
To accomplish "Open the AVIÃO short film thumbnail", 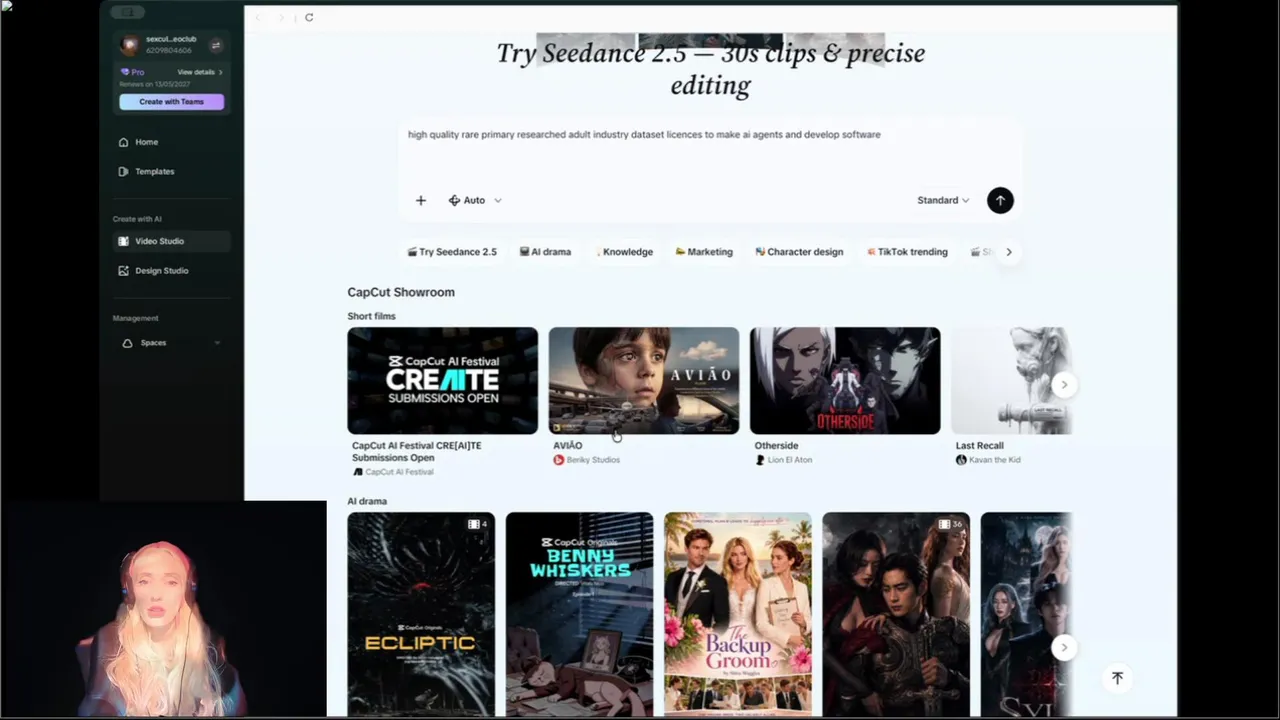I will [644, 380].
